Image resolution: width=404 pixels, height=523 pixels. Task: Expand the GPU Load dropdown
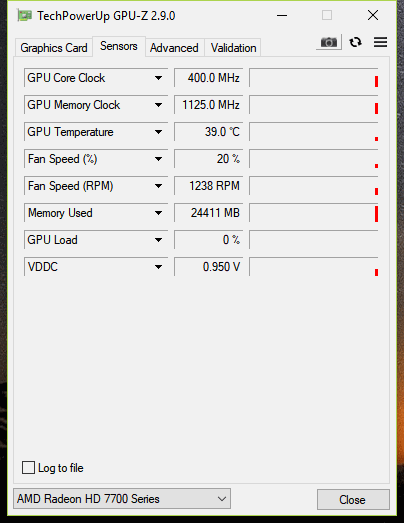[158, 240]
